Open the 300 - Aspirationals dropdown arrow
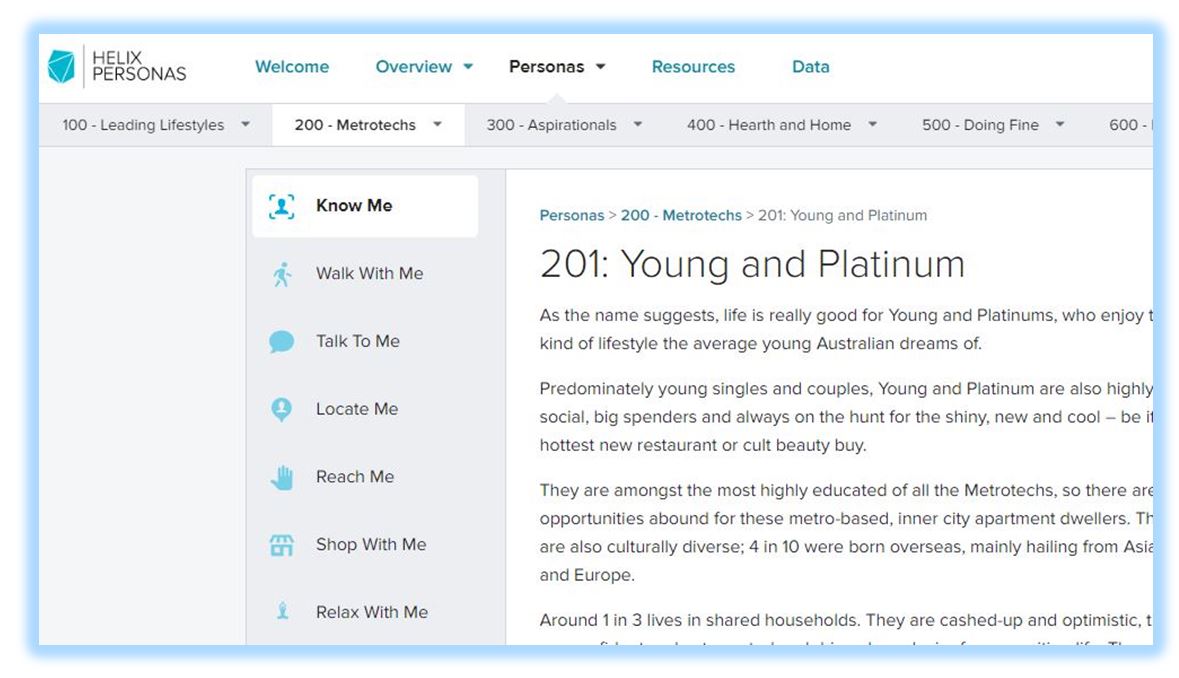The width and height of the screenshot is (1179, 678). point(637,125)
